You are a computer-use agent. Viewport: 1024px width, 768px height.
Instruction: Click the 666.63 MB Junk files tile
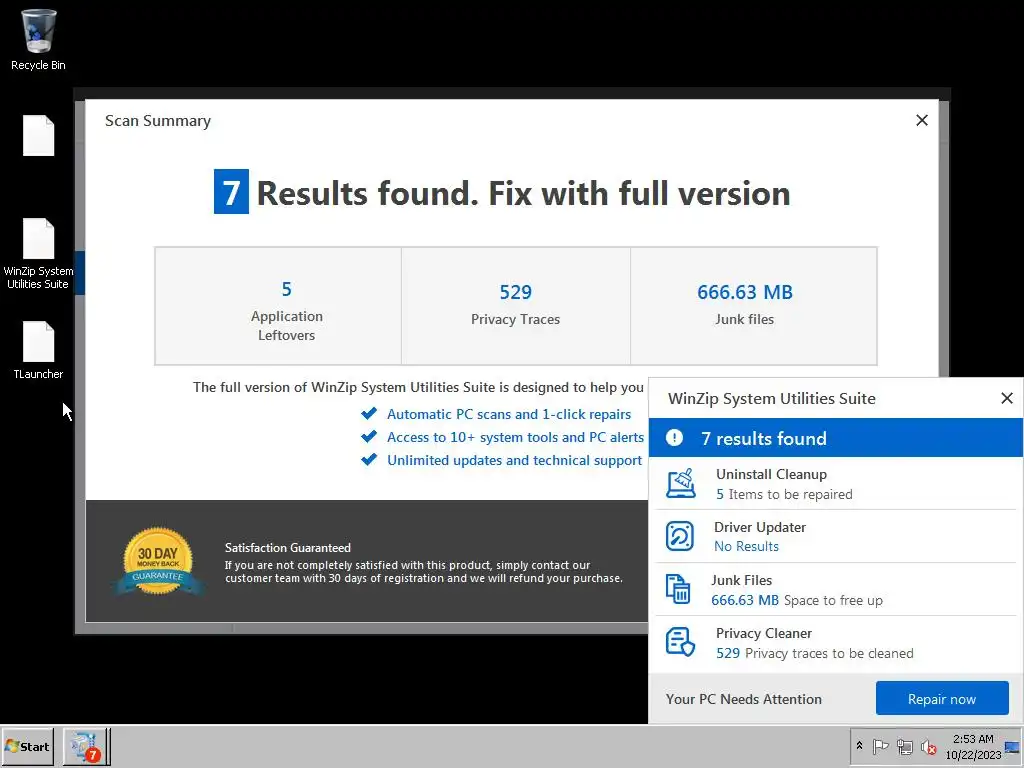point(754,306)
